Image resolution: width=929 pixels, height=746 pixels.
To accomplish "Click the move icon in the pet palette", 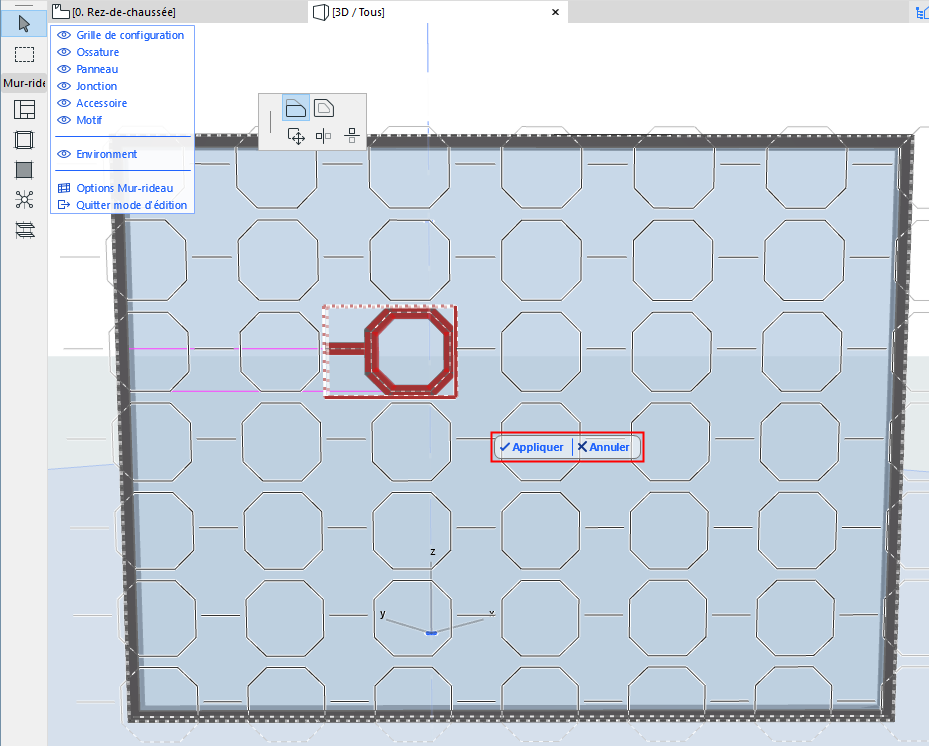I will tap(296, 136).
